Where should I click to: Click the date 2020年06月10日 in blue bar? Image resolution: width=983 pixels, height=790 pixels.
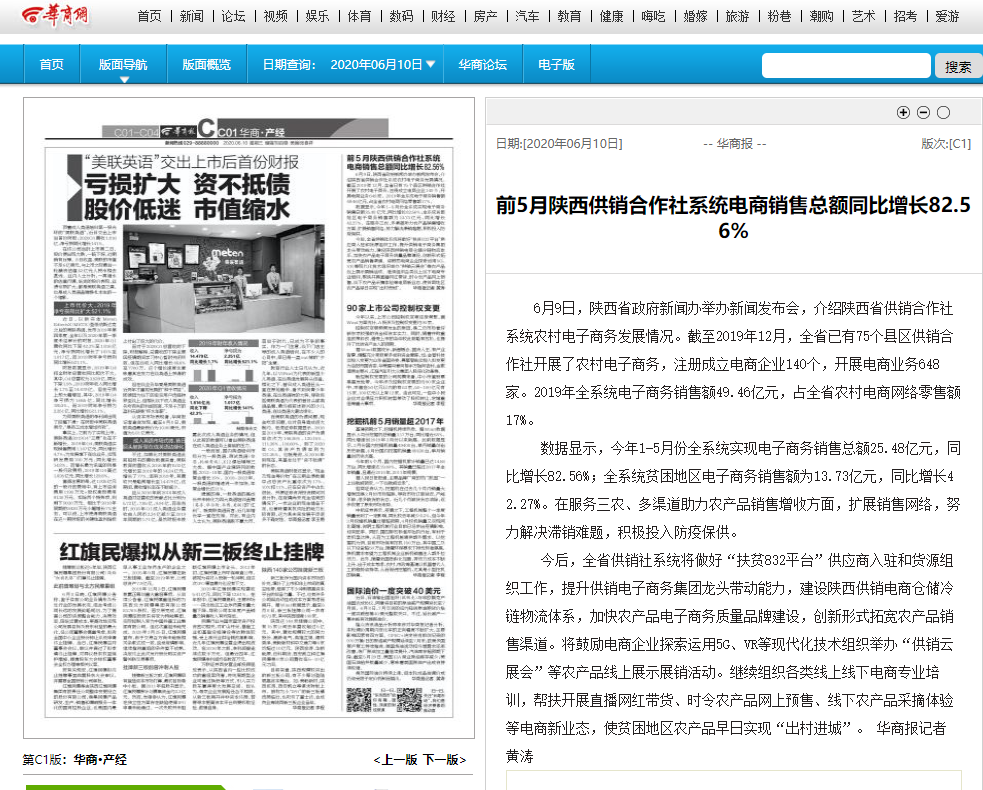[376, 65]
